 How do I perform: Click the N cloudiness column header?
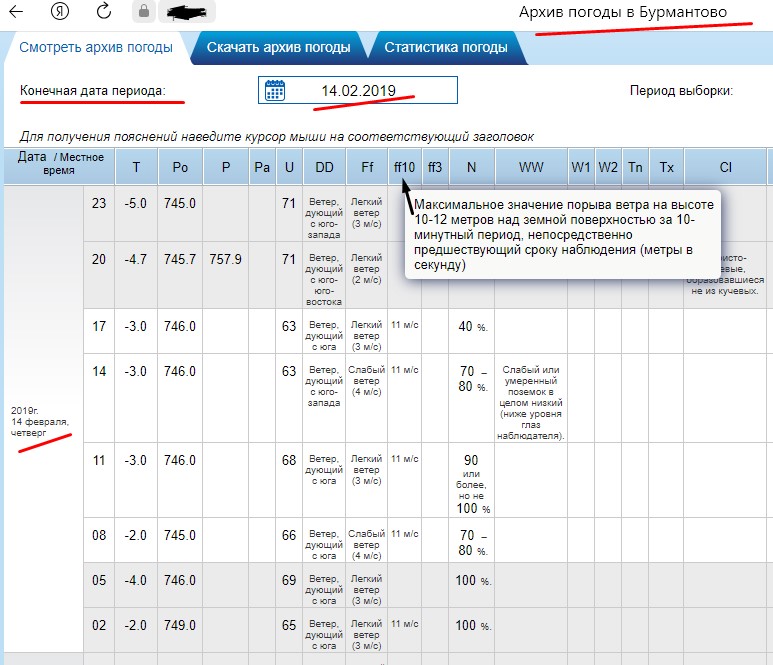pos(471,167)
